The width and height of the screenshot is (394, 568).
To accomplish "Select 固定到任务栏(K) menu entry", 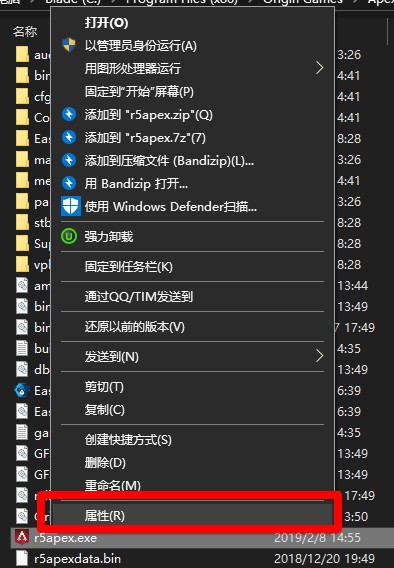I will coord(129,267).
